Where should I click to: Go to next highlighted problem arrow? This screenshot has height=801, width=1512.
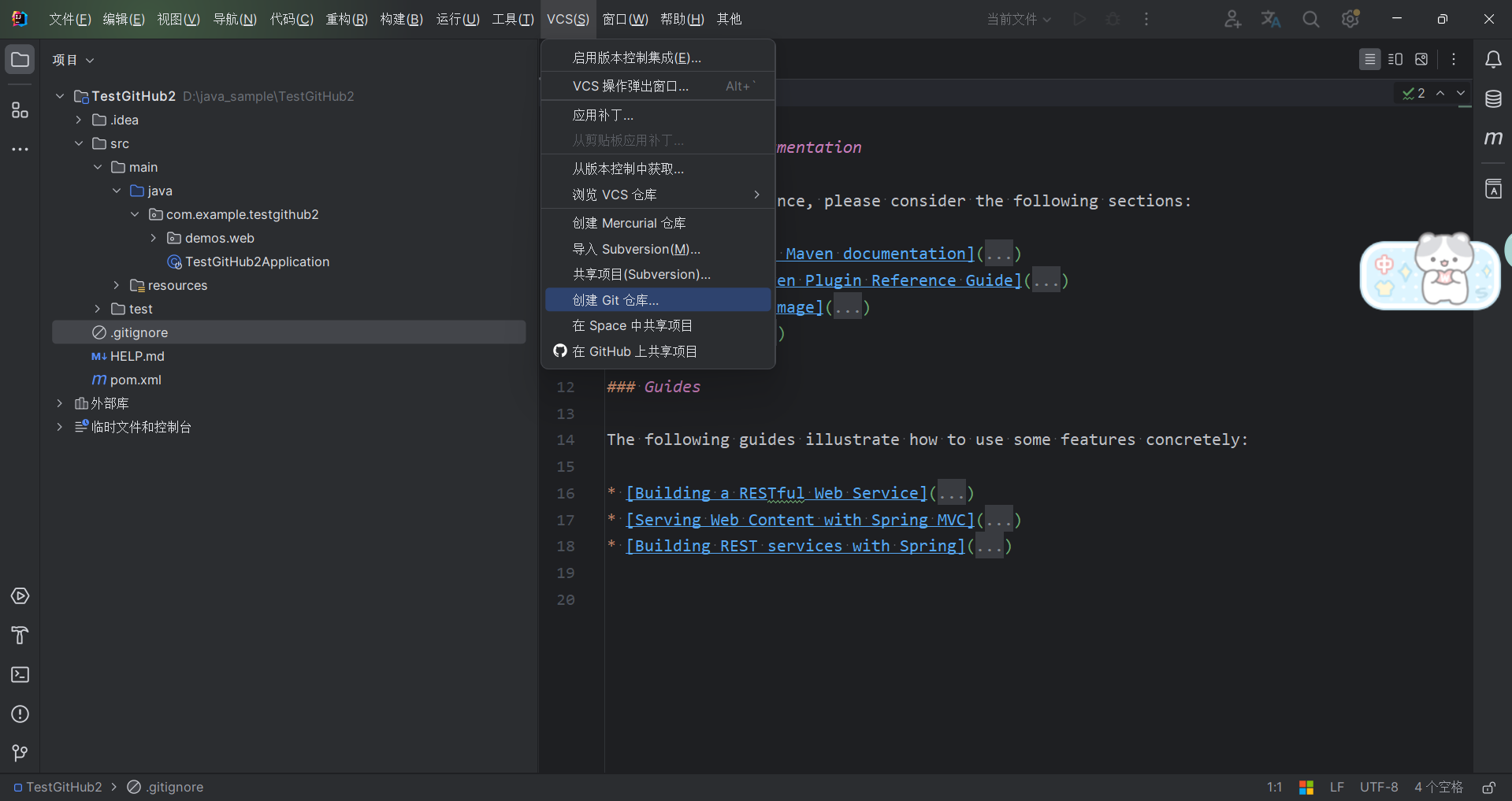[1461, 93]
